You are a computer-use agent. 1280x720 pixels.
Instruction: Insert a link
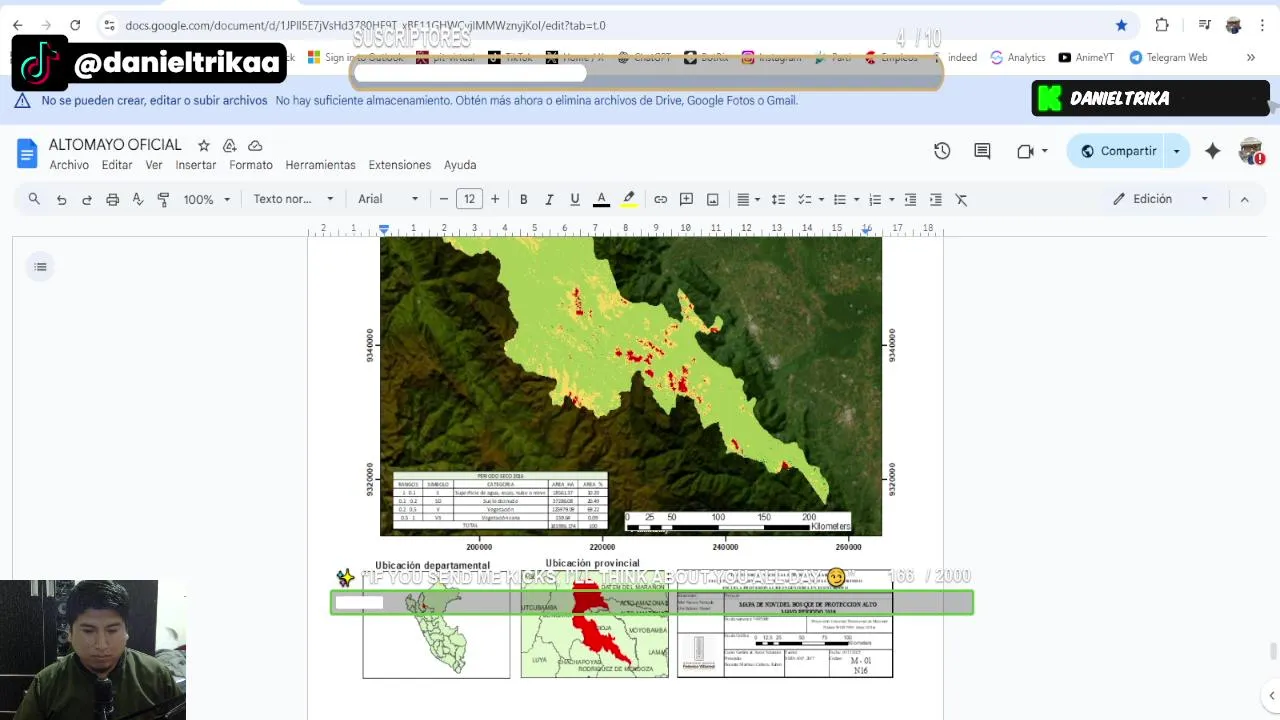click(660, 199)
